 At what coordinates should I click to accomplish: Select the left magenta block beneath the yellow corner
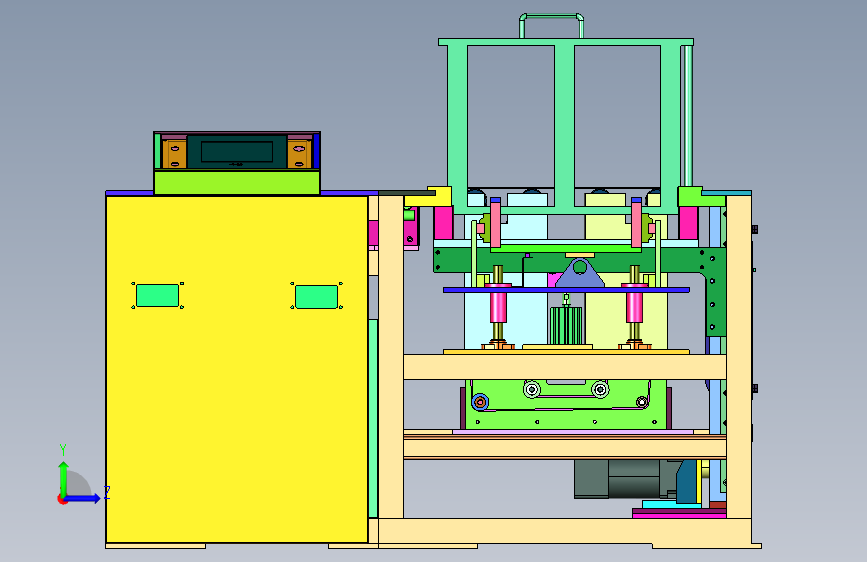[443, 222]
